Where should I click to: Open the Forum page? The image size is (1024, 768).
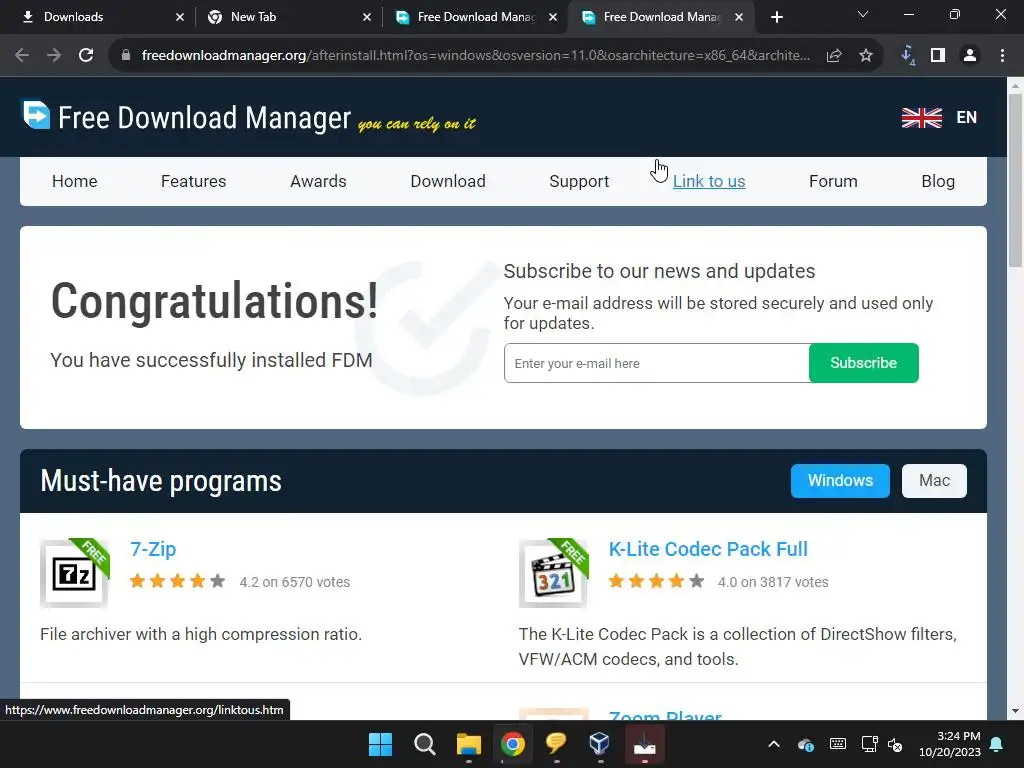(833, 181)
